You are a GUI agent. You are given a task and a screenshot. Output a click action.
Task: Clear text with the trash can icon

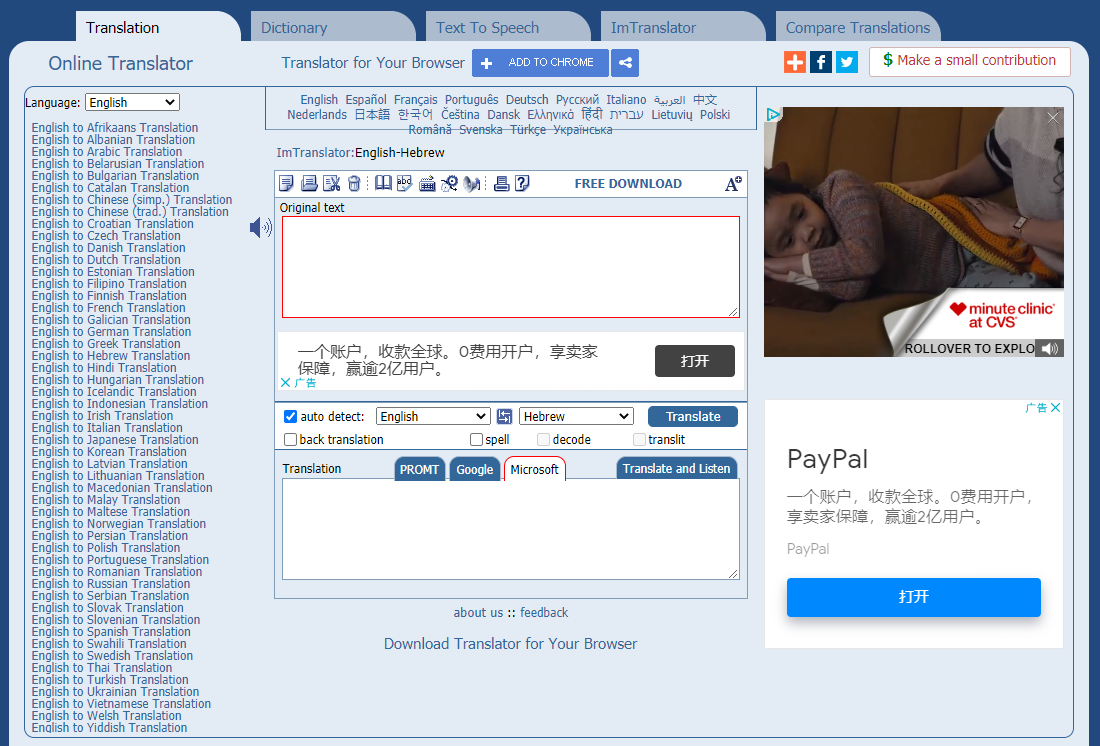pos(354,183)
